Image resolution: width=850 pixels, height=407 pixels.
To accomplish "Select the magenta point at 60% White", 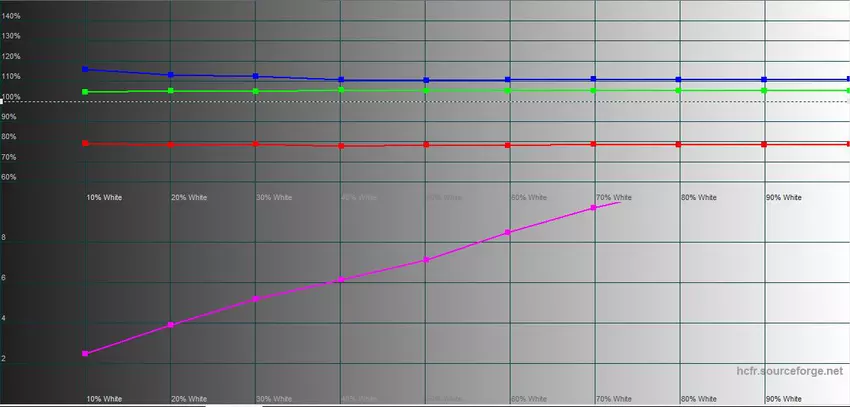I will point(508,232).
